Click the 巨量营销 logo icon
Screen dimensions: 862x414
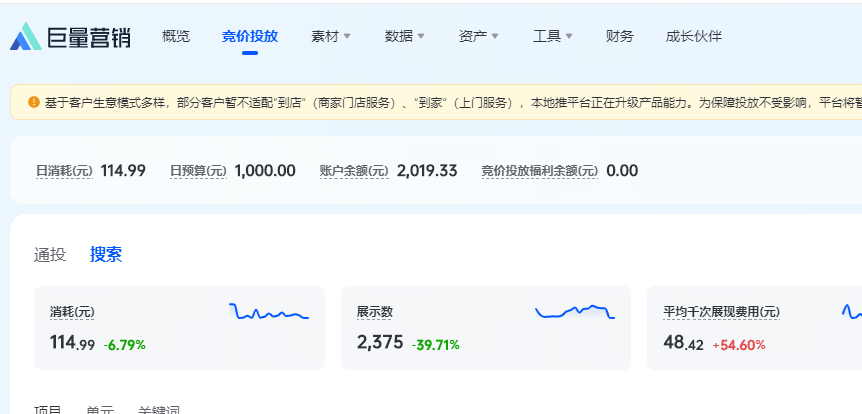point(26,37)
